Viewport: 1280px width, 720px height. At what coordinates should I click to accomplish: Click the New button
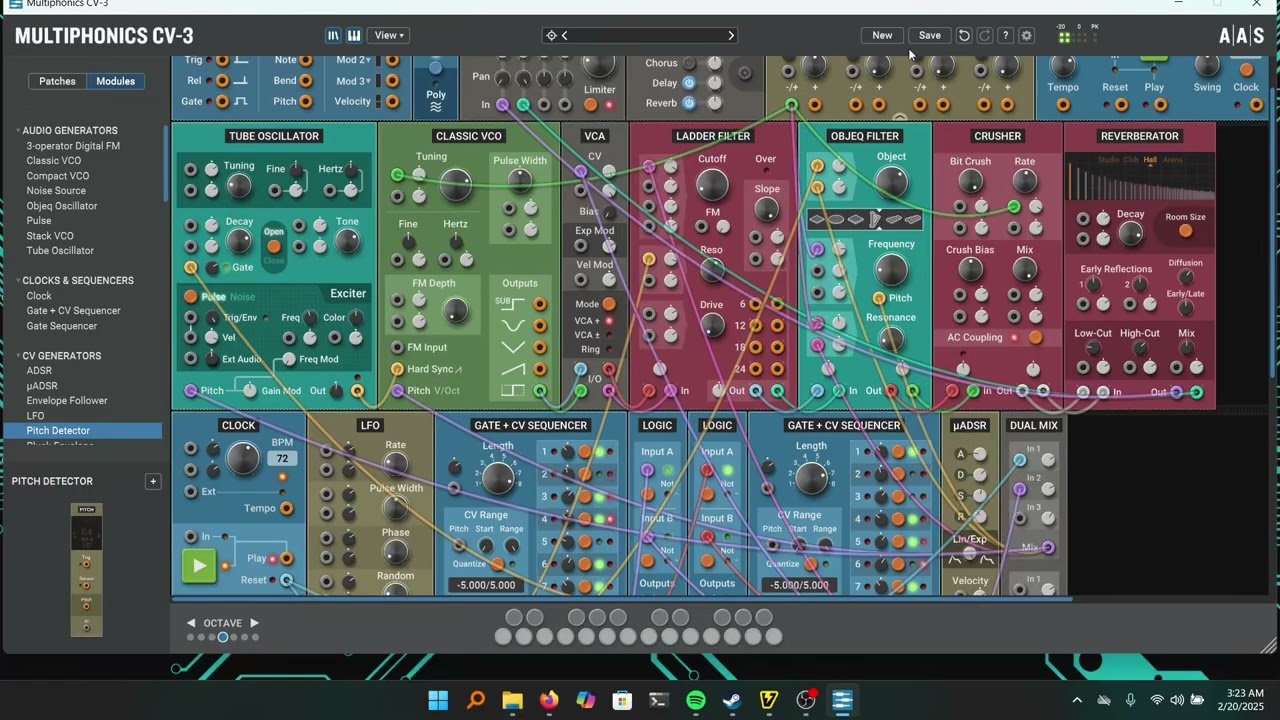coord(882,35)
